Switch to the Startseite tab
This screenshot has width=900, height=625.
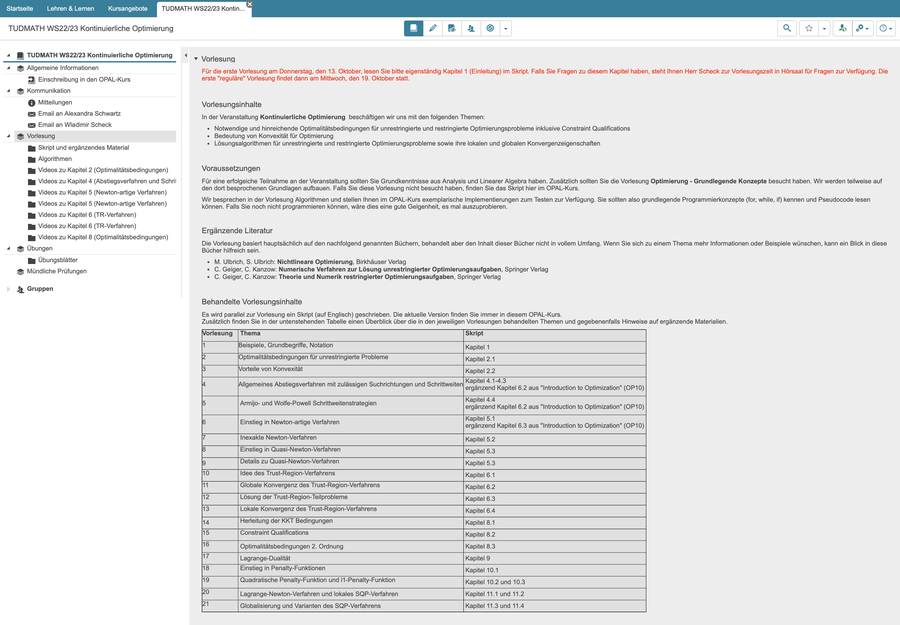click(20, 9)
